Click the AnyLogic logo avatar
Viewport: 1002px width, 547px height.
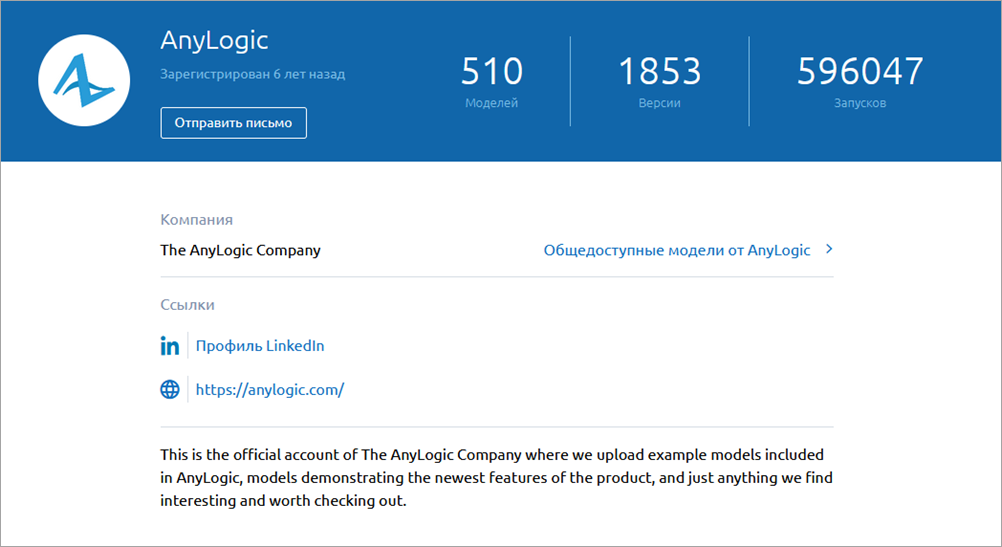click(x=84, y=81)
